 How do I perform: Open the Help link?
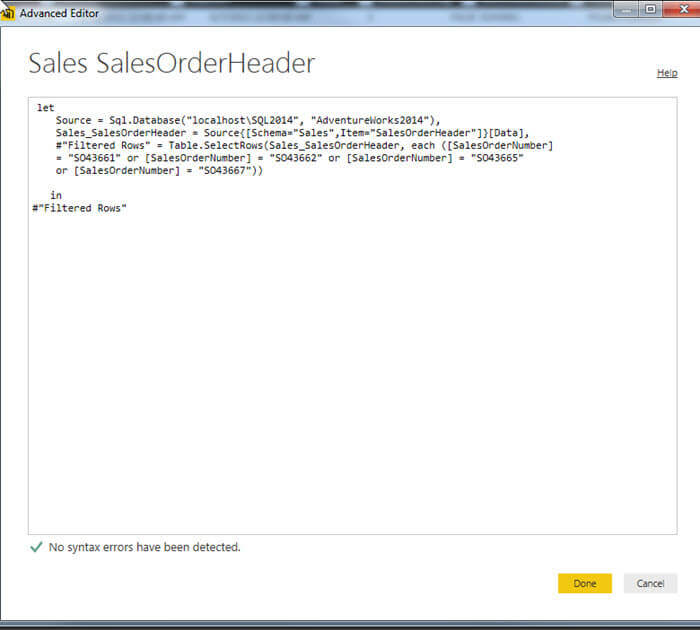[x=667, y=73]
